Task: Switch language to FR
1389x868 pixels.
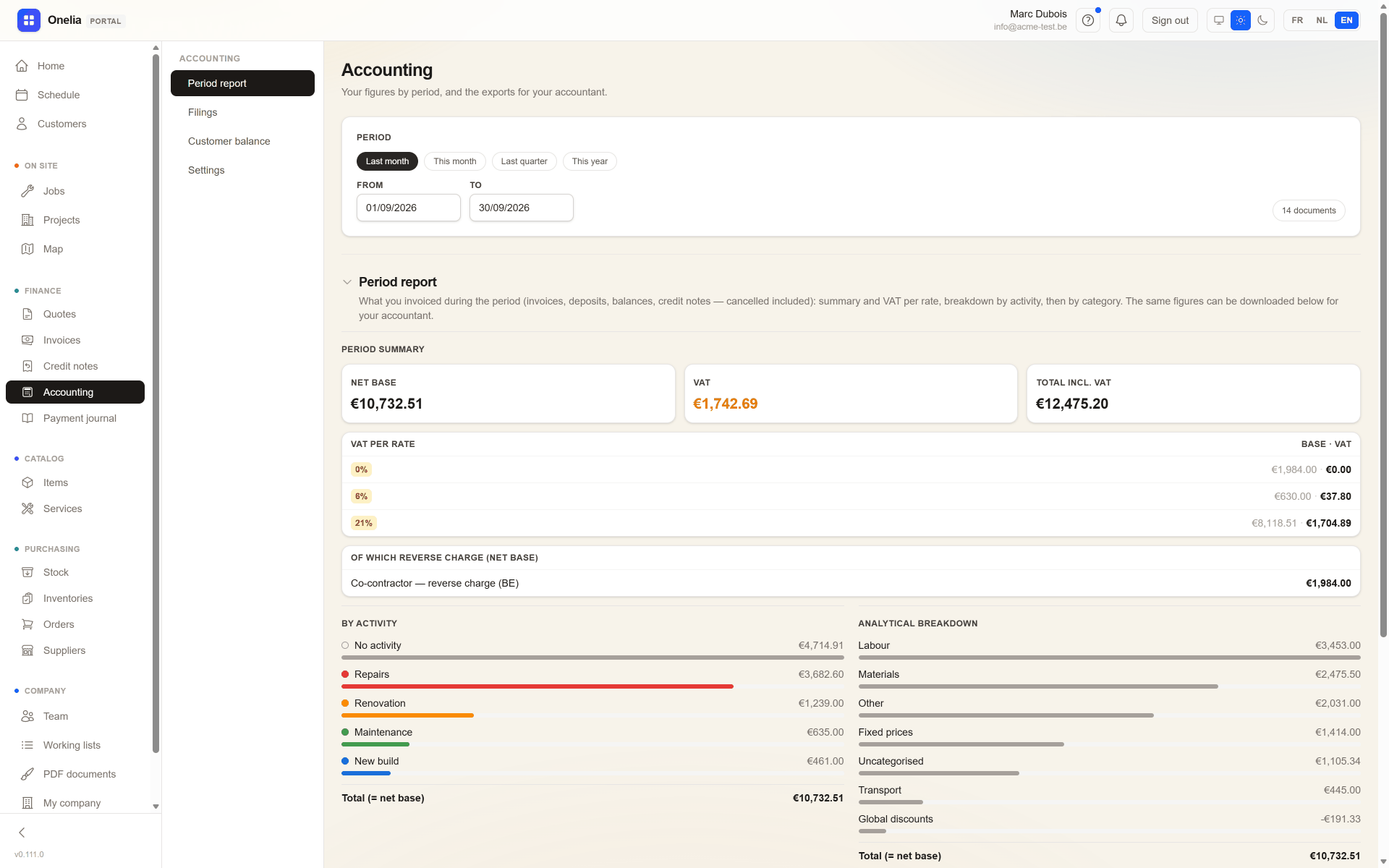Action: coord(1297,20)
